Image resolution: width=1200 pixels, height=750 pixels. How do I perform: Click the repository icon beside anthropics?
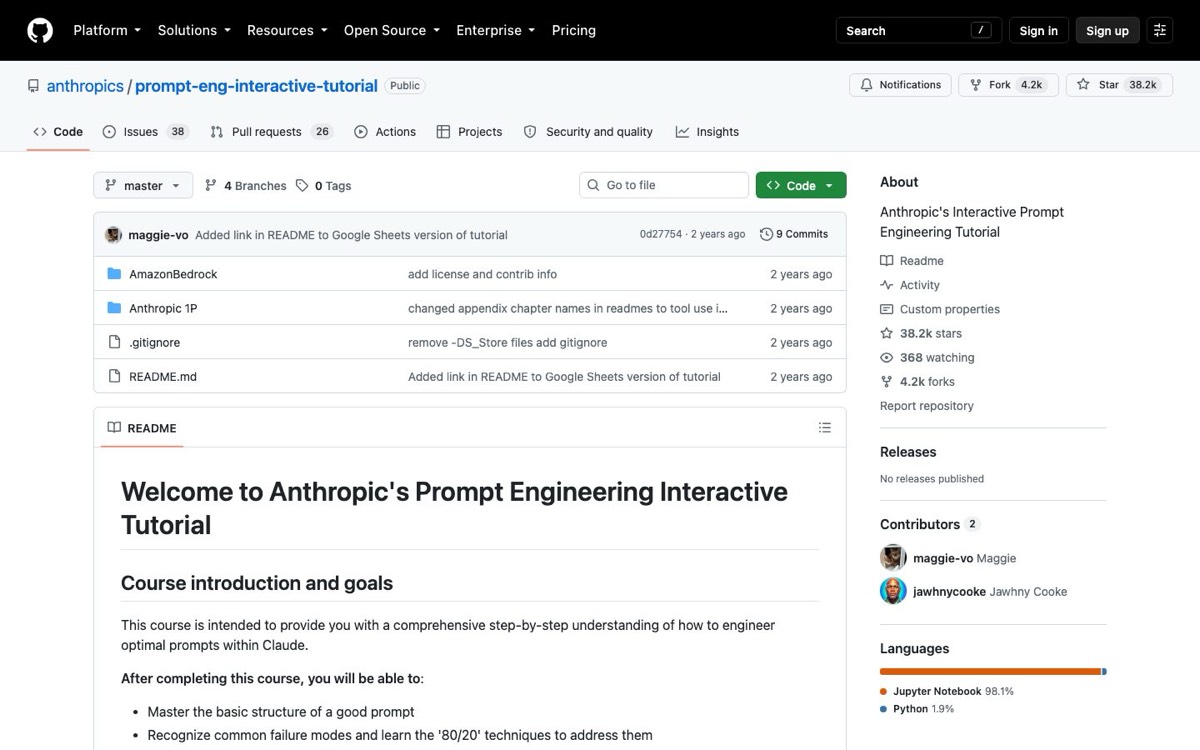33,86
